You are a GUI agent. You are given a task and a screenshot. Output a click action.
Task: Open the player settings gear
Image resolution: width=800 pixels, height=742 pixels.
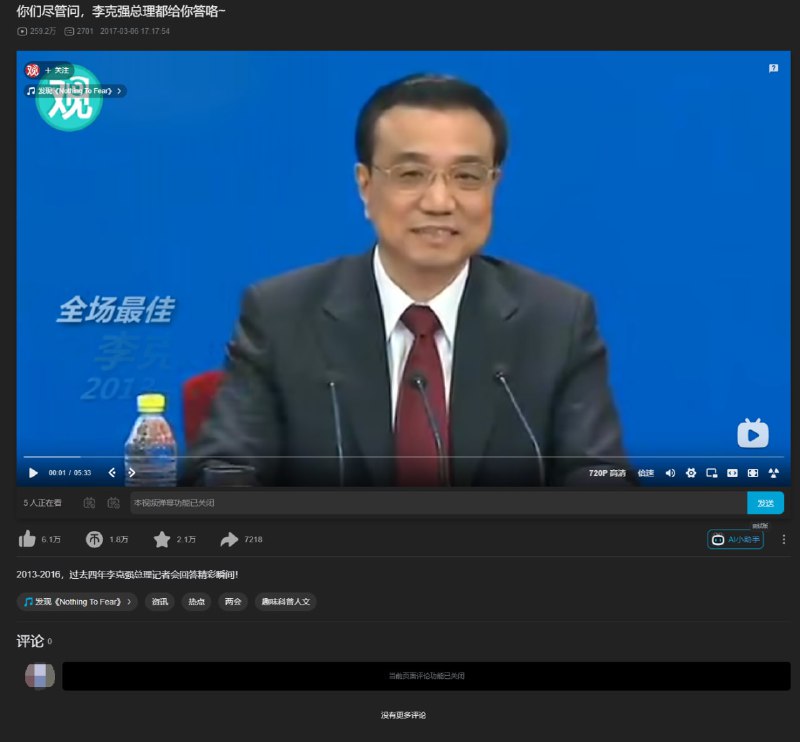[x=691, y=471]
